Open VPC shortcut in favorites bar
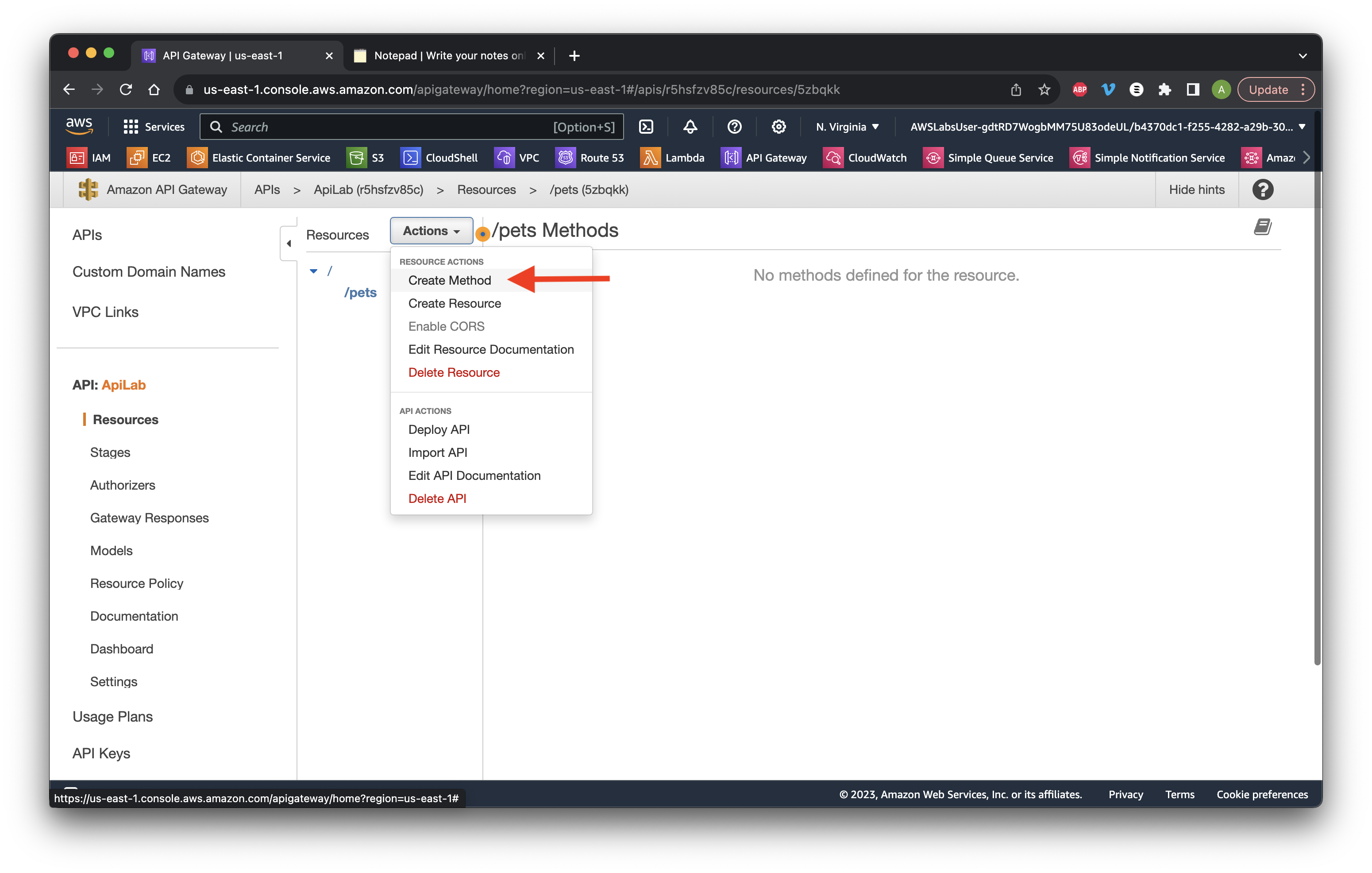This screenshot has height=873, width=1372. 517,158
